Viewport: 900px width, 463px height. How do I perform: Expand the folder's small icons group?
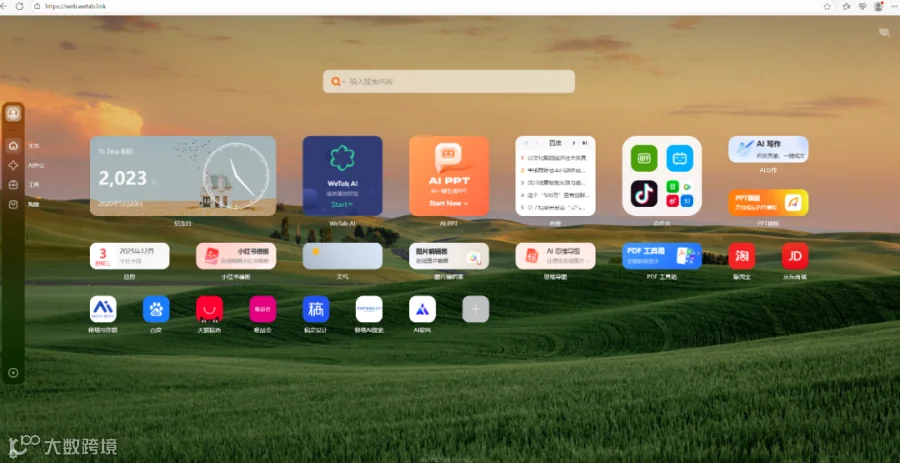(680, 193)
